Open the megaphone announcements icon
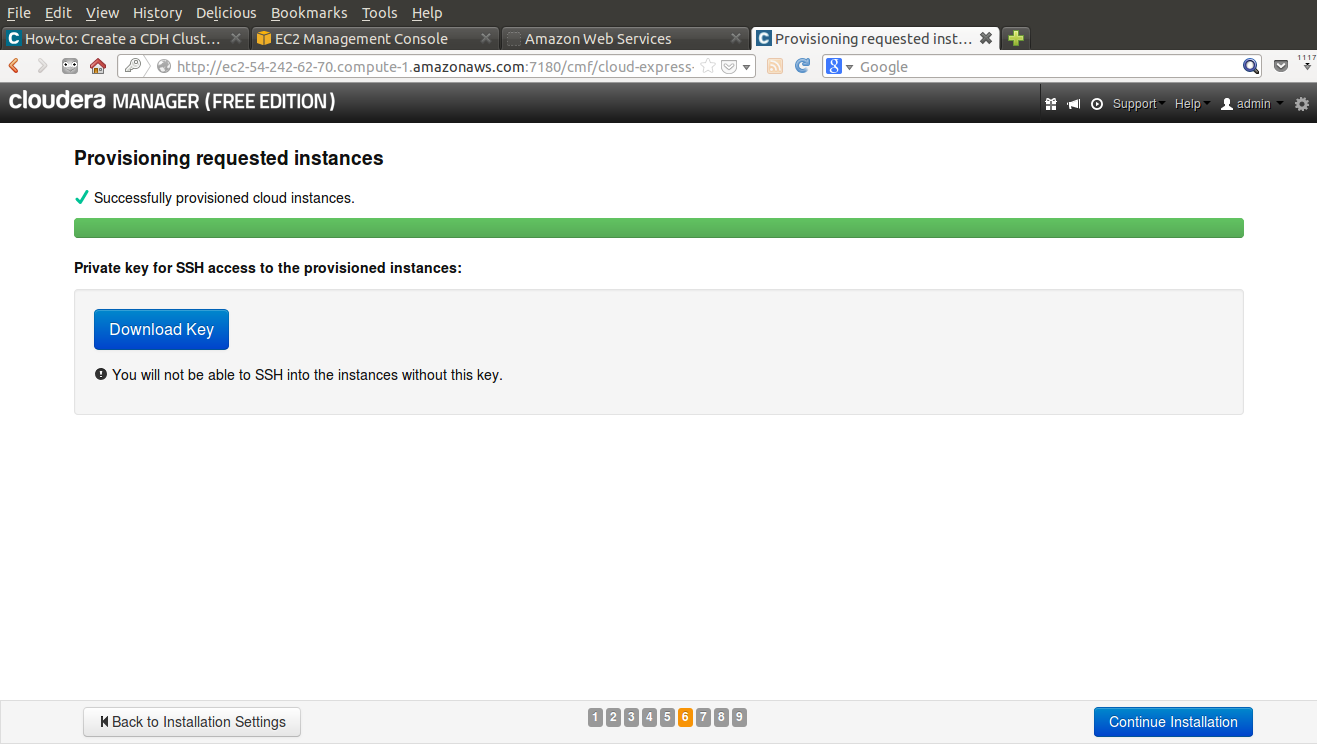Viewport: 1317px width, 744px height. (x=1074, y=104)
